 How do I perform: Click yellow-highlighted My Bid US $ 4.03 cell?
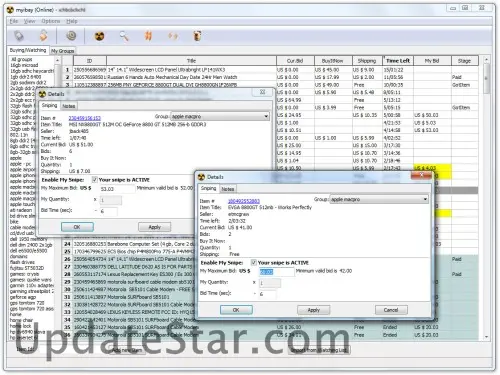(432, 168)
